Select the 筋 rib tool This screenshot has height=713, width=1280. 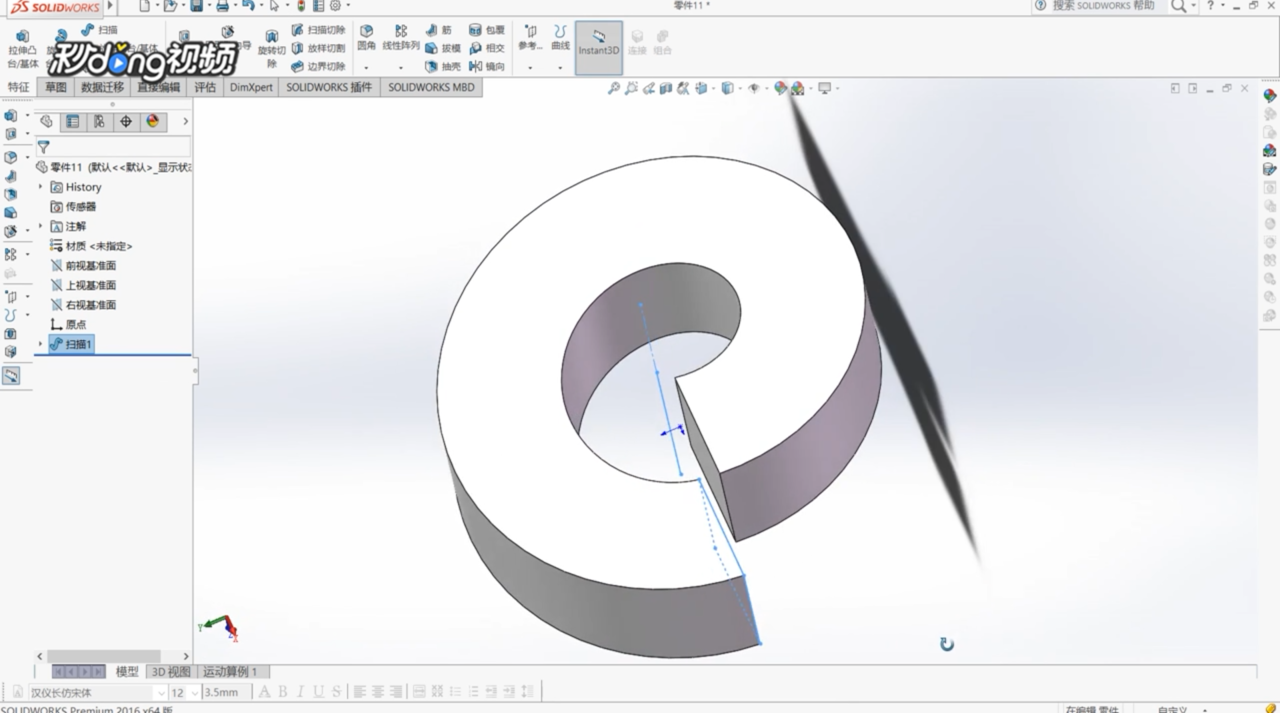(x=439, y=30)
